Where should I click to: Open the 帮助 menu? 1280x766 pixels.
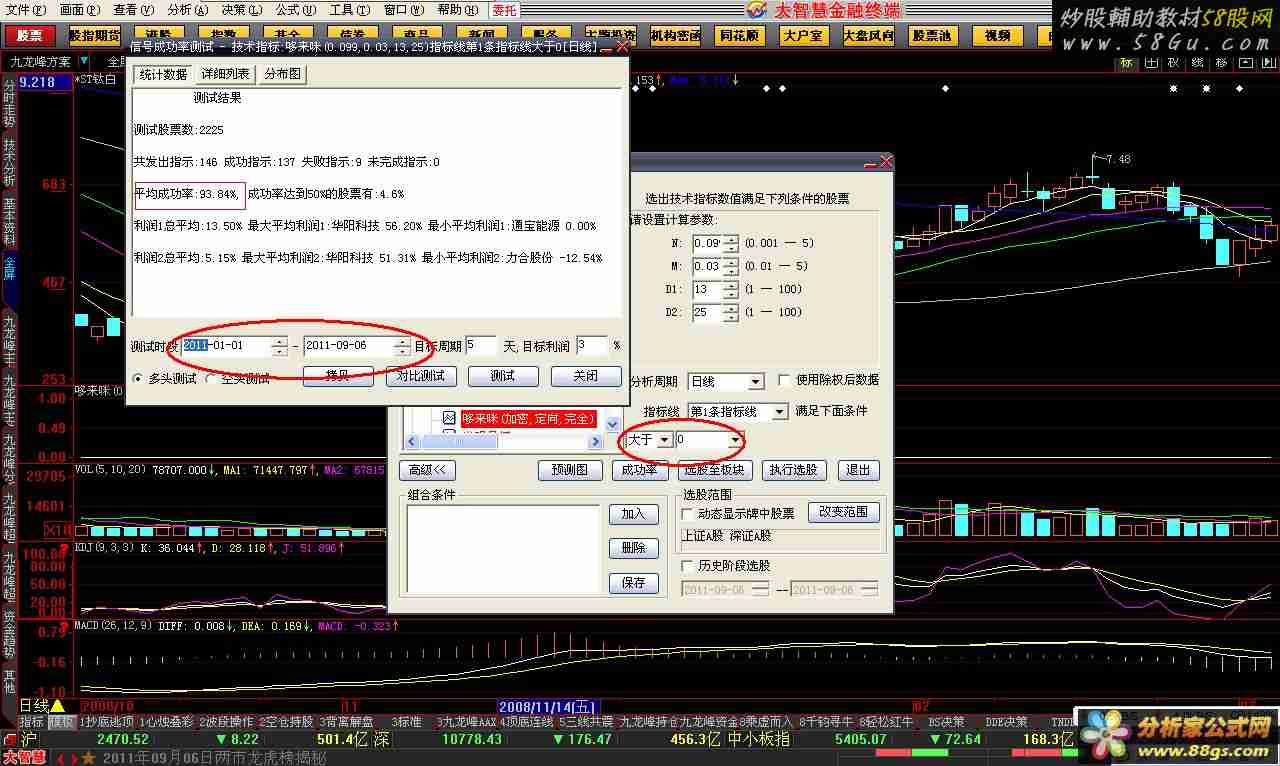click(x=458, y=10)
